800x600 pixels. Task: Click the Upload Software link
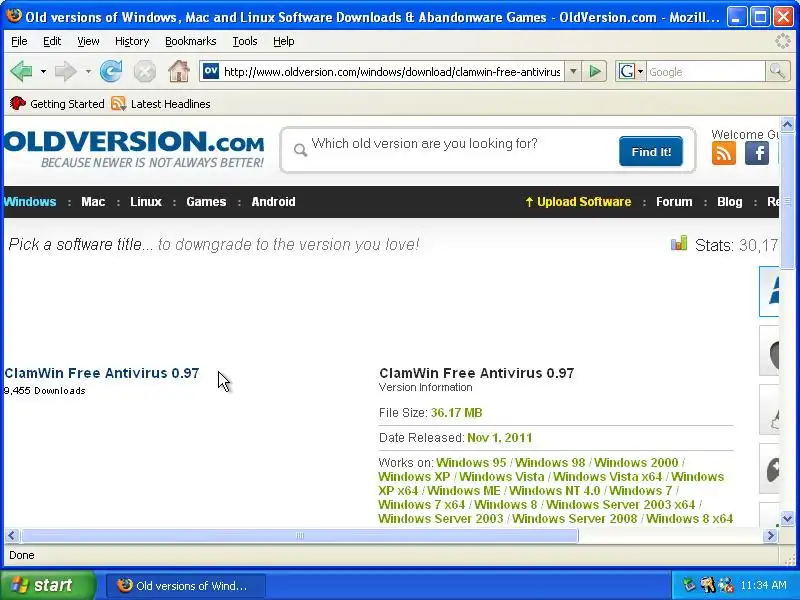click(579, 202)
